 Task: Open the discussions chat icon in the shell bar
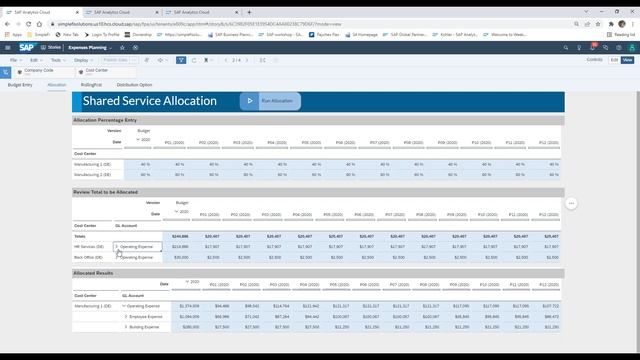click(605, 48)
